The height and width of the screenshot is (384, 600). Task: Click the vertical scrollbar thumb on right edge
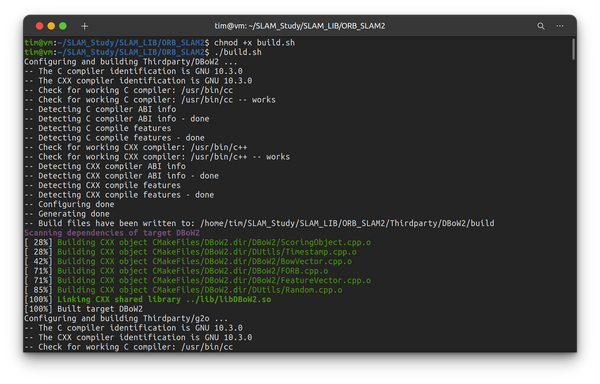(574, 49)
